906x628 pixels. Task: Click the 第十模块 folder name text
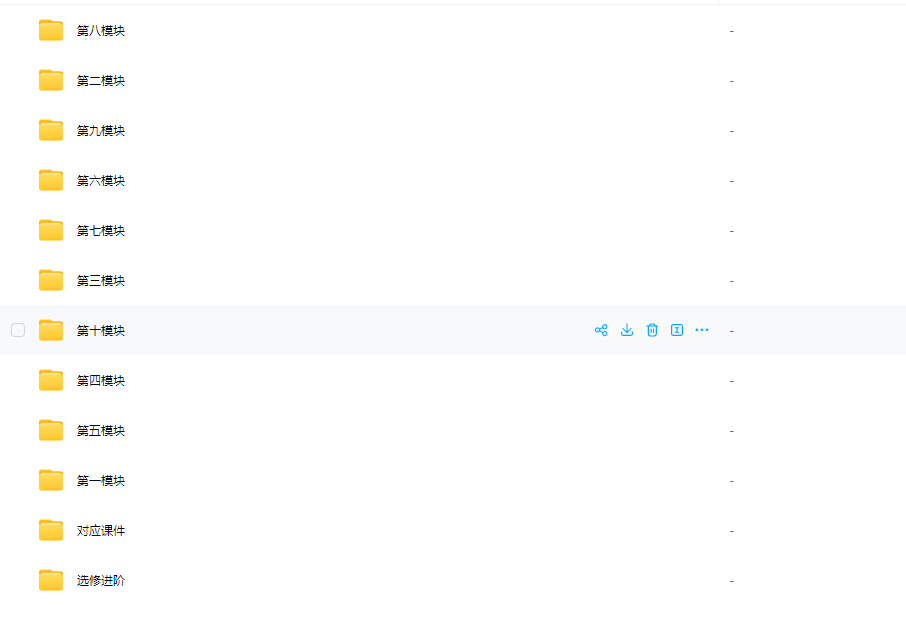101,330
